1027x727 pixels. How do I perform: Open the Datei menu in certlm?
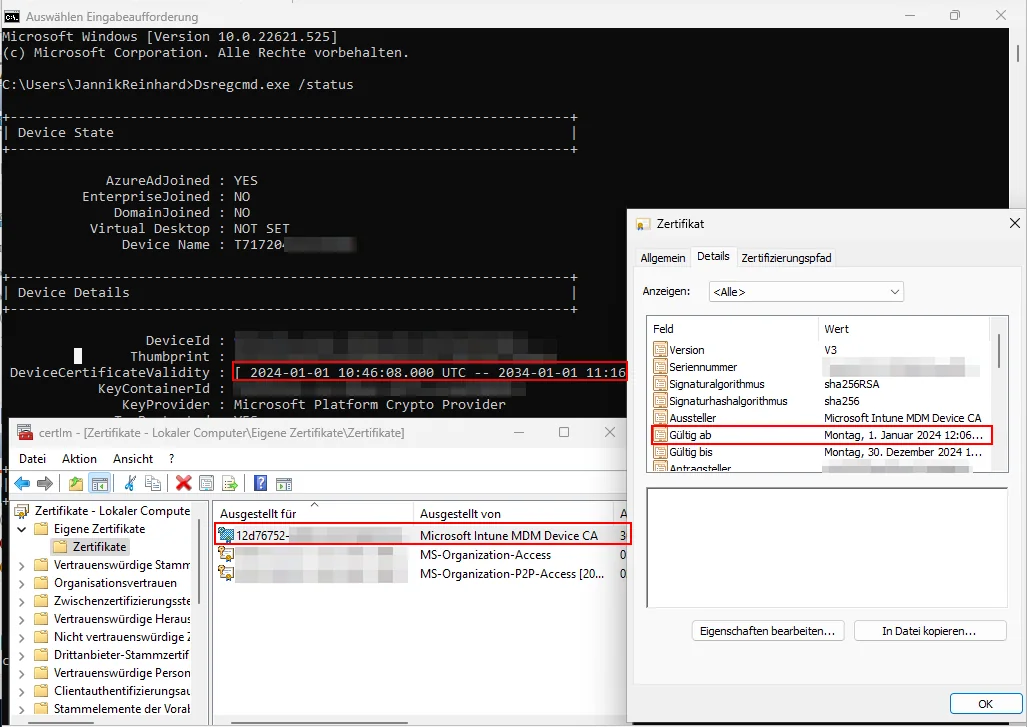point(32,459)
